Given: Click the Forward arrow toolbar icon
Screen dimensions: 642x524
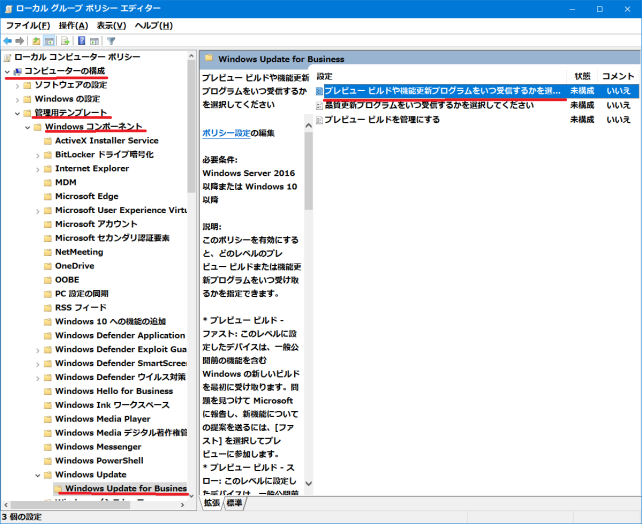Looking at the screenshot, I should click(19, 41).
